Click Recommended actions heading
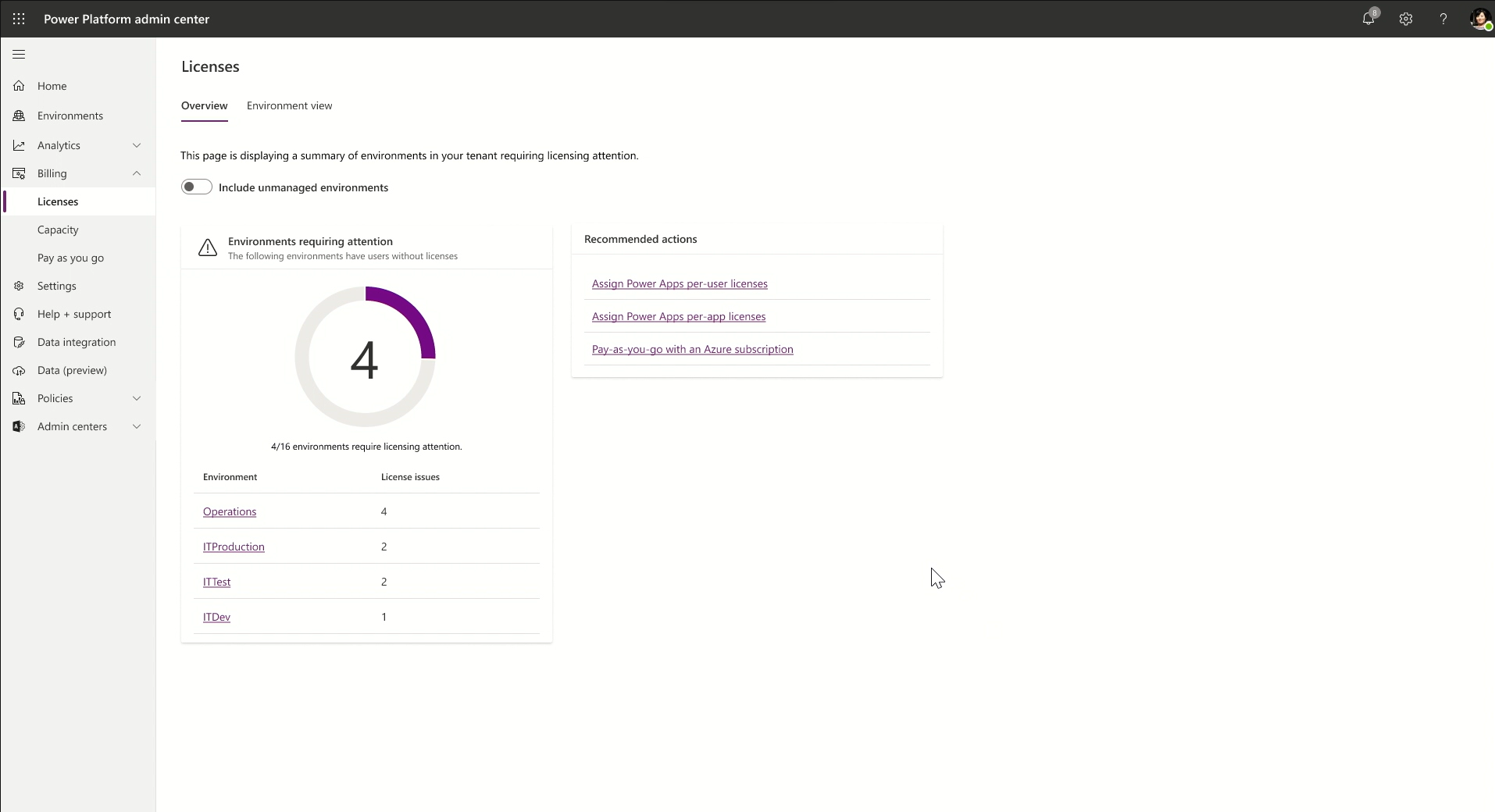1495x812 pixels. tap(640, 239)
